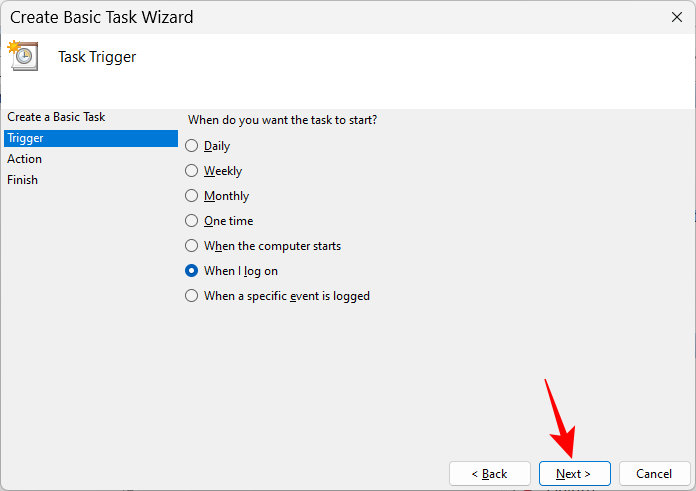Pick the Monthly trigger option
This screenshot has width=696, height=491.
pos(192,196)
